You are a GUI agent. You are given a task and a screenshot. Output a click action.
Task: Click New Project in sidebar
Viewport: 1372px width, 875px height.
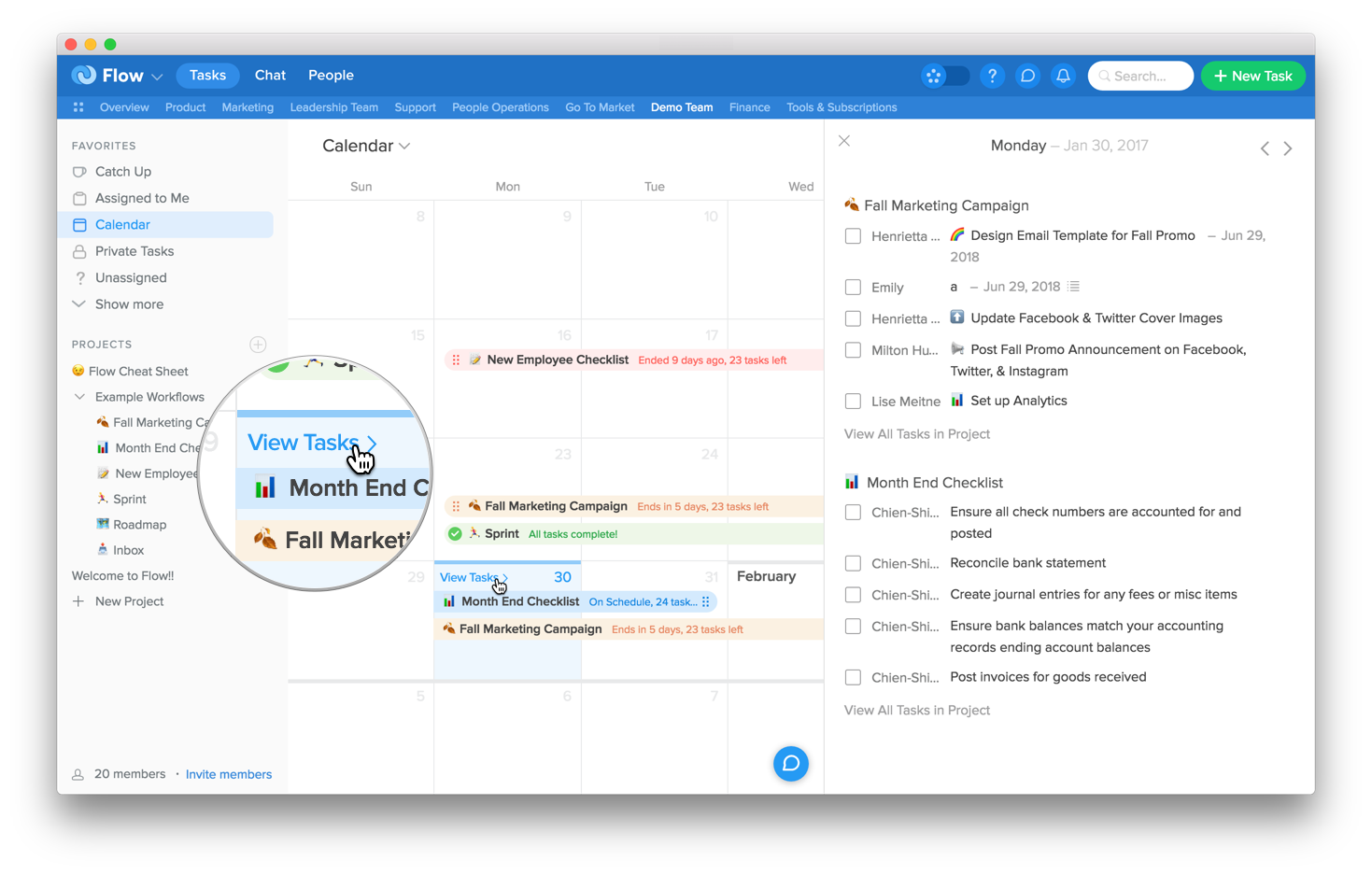pos(119,601)
